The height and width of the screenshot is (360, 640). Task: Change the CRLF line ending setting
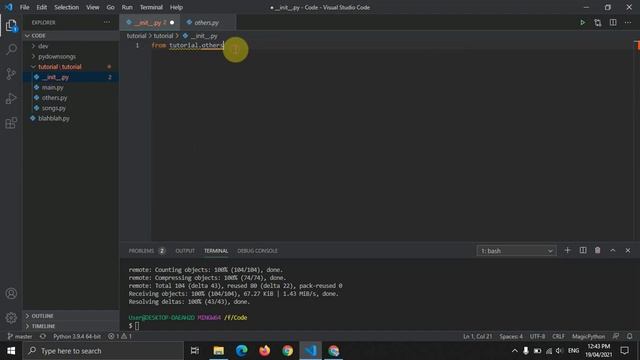click(x=558, y=336)
